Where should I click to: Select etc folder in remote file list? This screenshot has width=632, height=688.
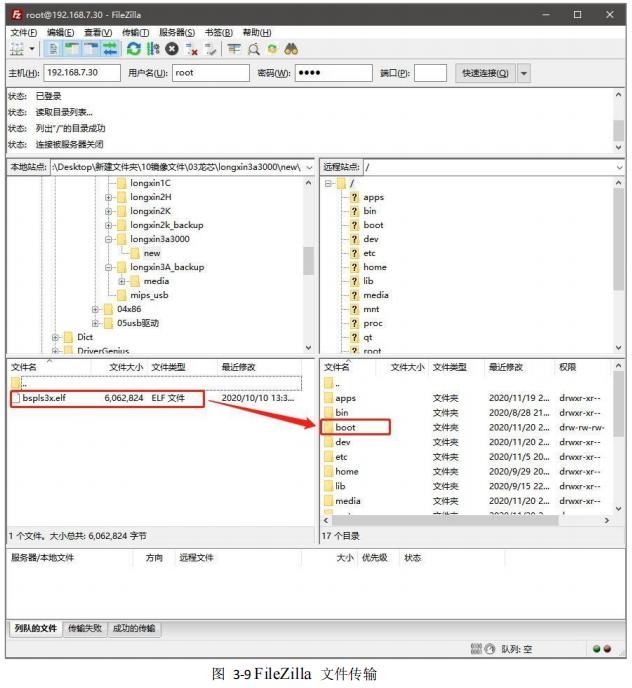coord(341,457)
